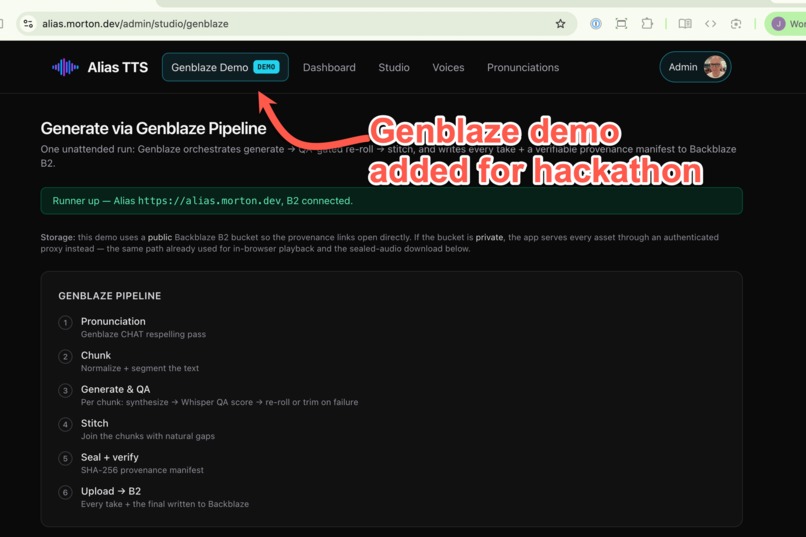This screenshot has width=806, height=537.
Task: Click the Stitch step title
Action: click(95, 423)
